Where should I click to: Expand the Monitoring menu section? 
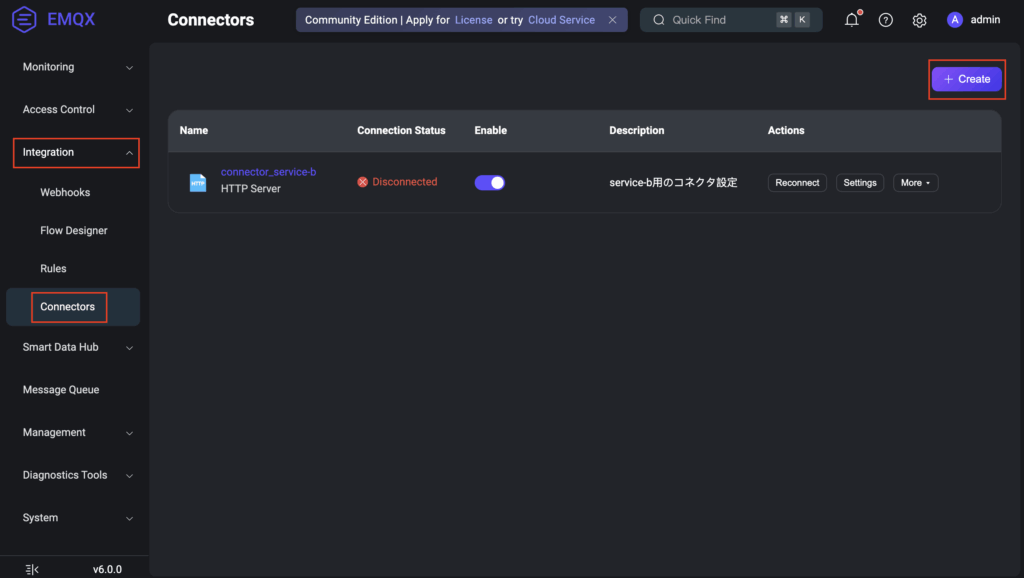(x=75, y=67)
